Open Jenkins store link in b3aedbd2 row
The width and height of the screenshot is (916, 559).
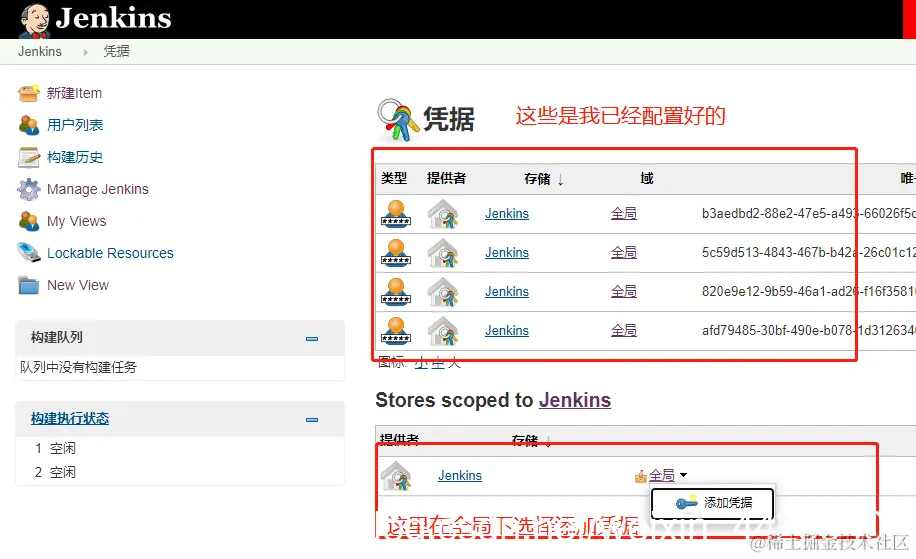[506, 214]
